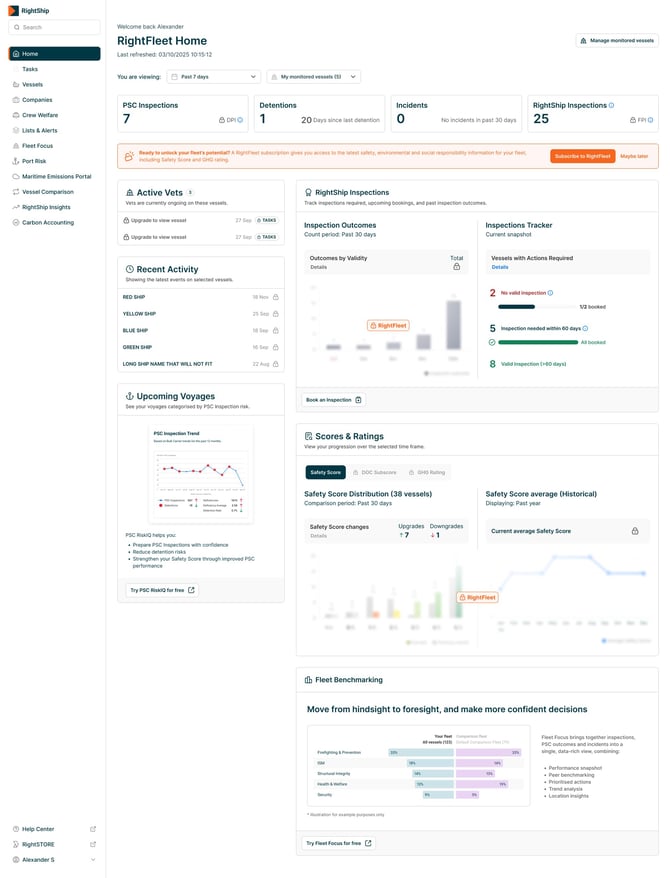Image resolution: width=670 pixels, height=878 pixels.
Task: Open the Vessel Comparison icon
Action: pyautogui.click(x=15, y=191)
